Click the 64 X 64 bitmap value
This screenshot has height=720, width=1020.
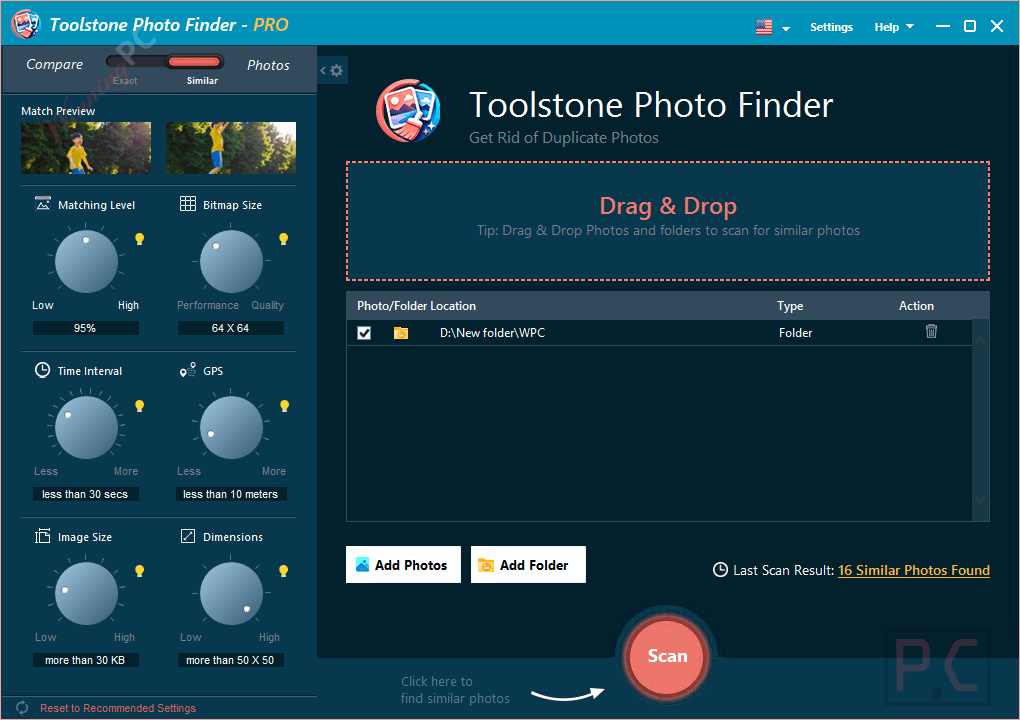[x=230, y=328]
